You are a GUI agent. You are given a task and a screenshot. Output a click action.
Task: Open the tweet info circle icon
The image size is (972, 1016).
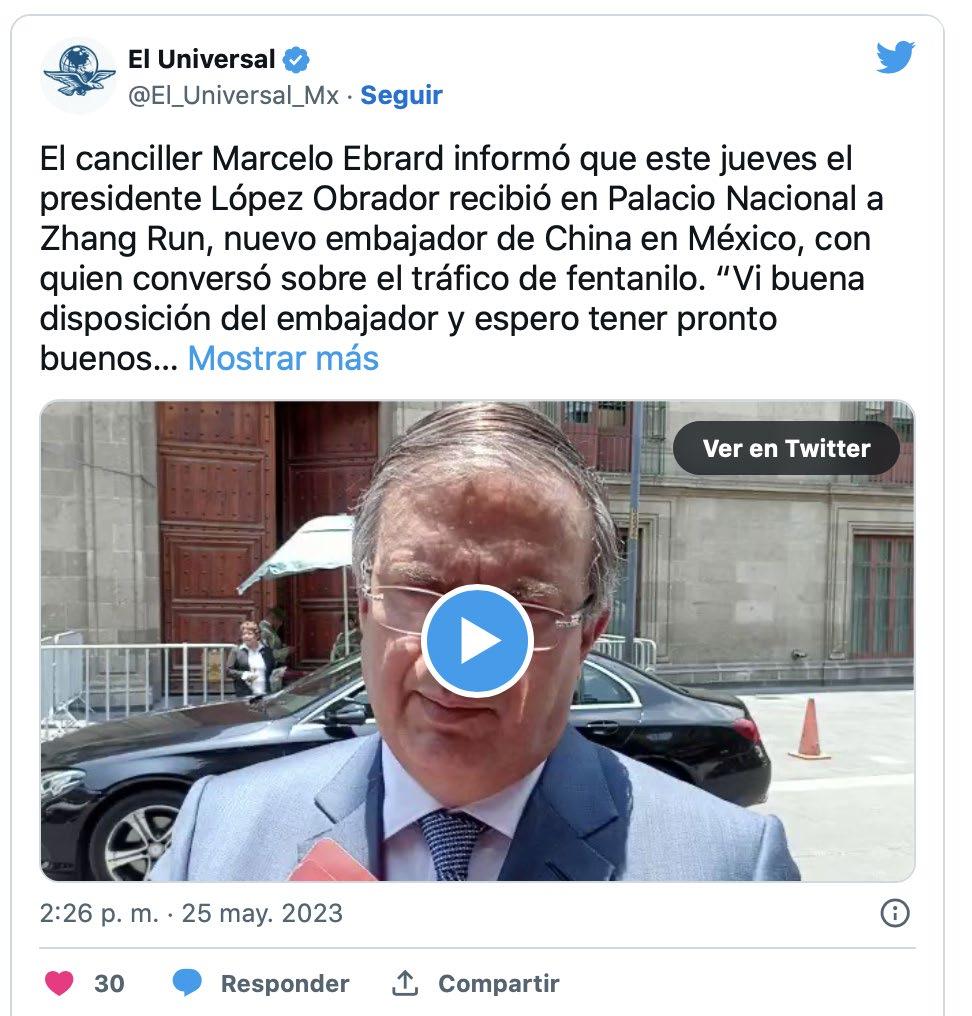point(895,913)
